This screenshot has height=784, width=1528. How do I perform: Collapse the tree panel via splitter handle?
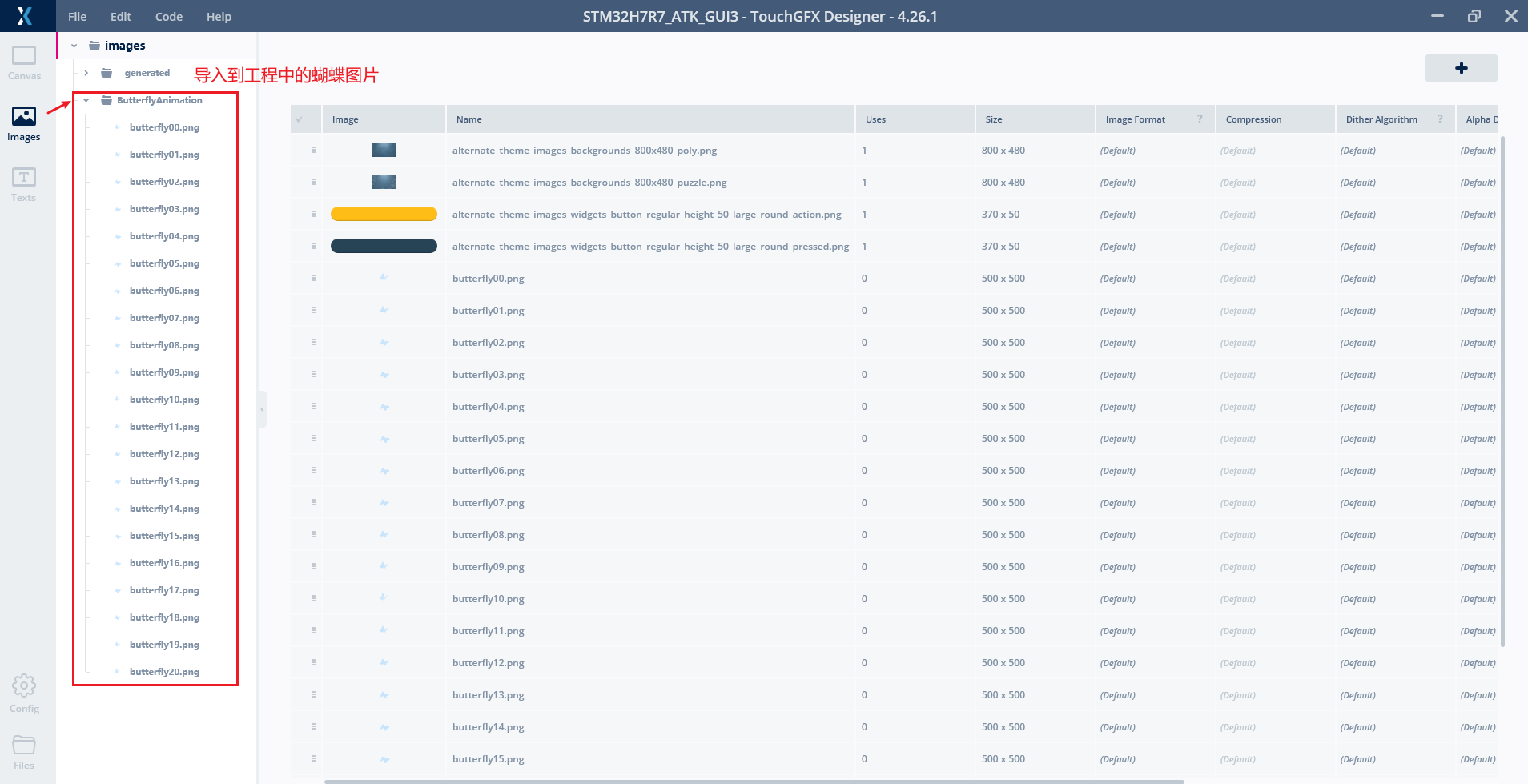tap(262, 409)
